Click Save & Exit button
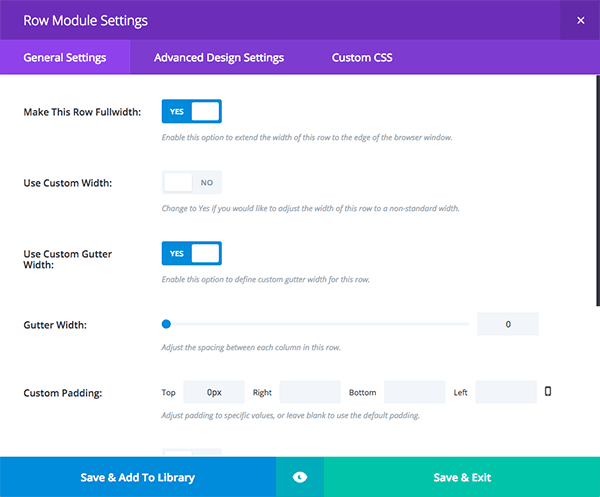 point(462,477)
